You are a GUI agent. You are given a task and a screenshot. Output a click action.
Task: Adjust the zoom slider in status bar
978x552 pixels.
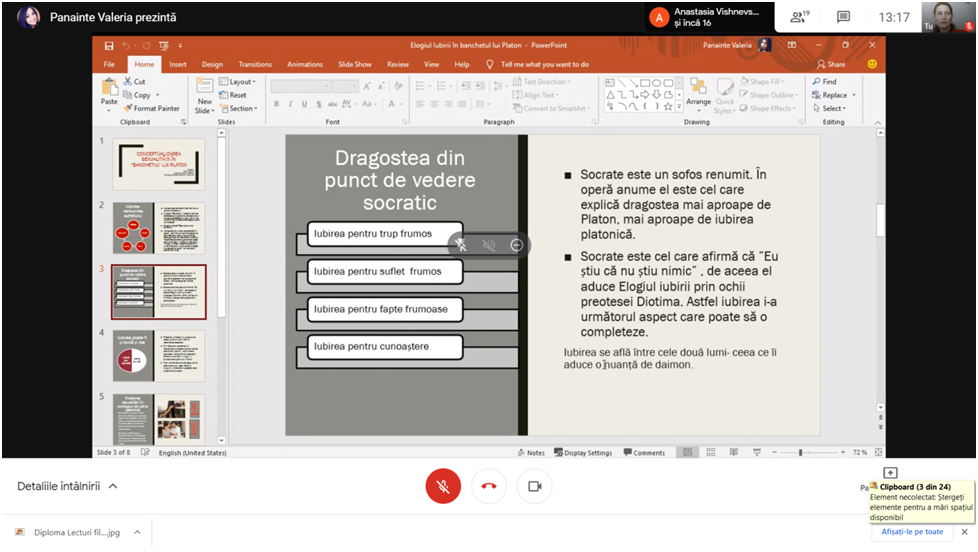(x=800, y=453)
